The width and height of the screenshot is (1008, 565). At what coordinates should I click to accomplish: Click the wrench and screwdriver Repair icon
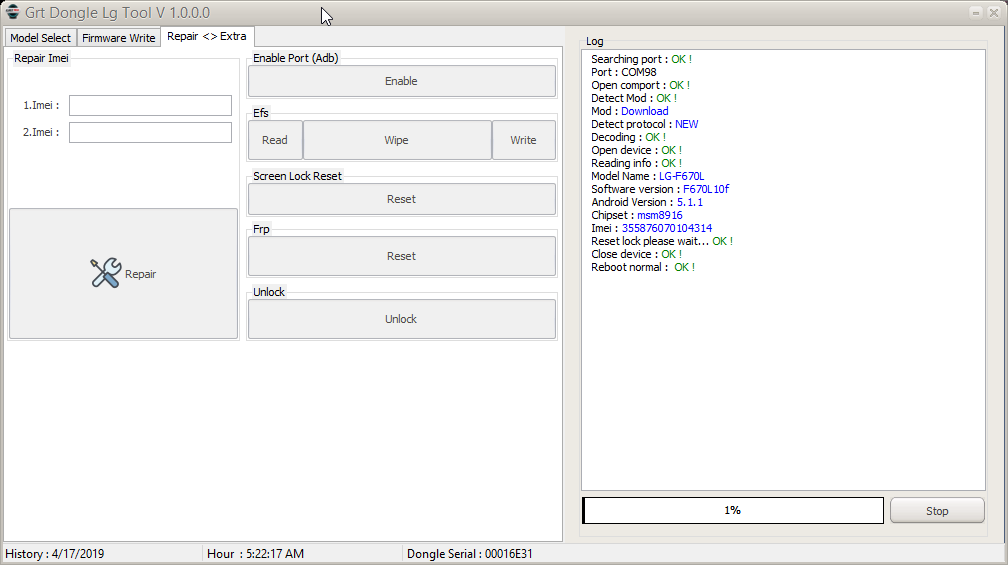coord(105,273)
